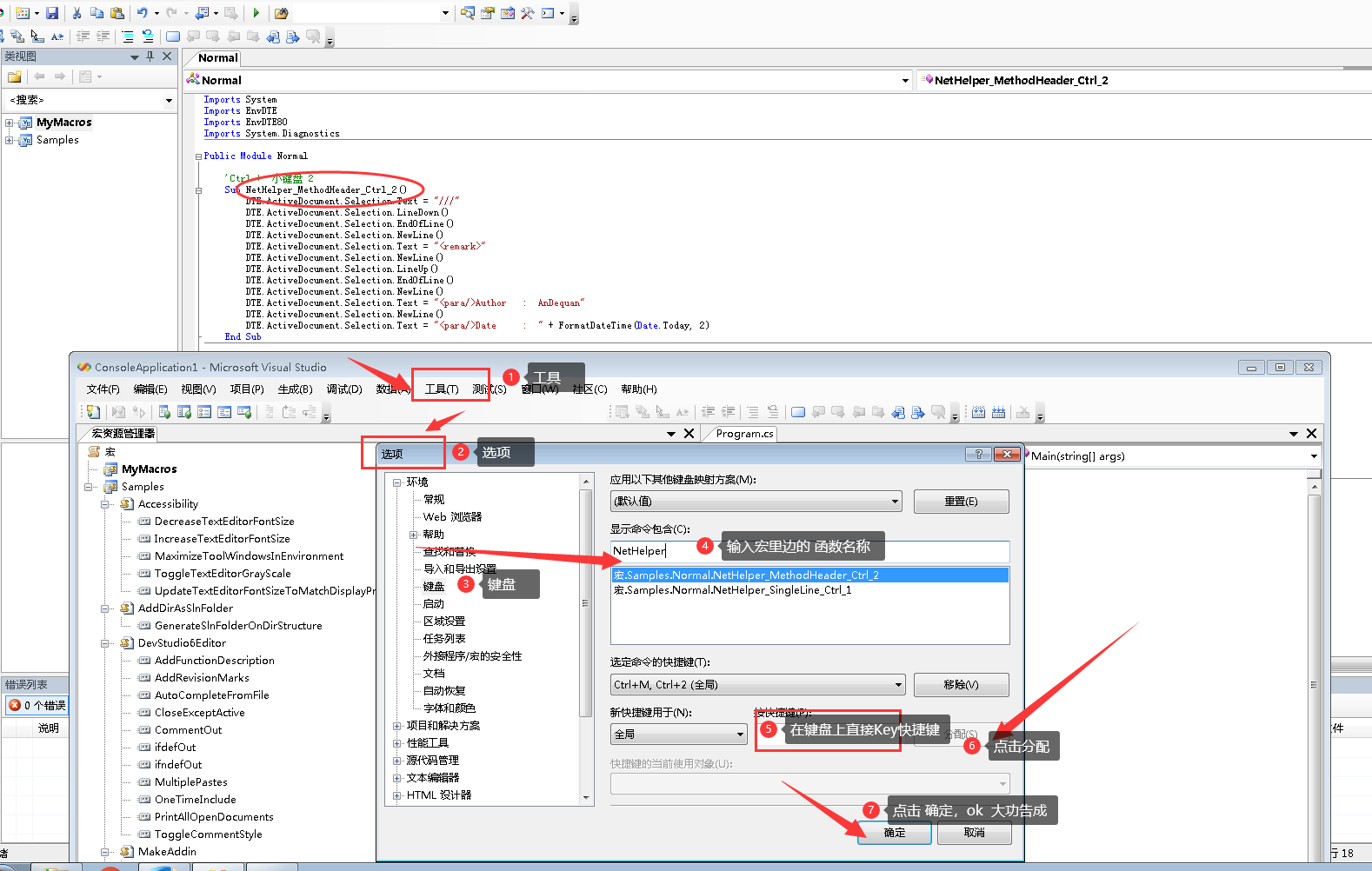The height and width of the screenshot is (871, 1372).
Task: Switch to the Program.cs tab
Action: tap(744, 434)
